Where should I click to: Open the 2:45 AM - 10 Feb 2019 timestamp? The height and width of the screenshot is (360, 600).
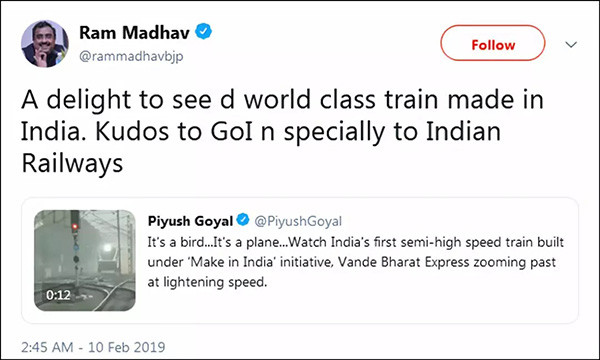(93, 347)
